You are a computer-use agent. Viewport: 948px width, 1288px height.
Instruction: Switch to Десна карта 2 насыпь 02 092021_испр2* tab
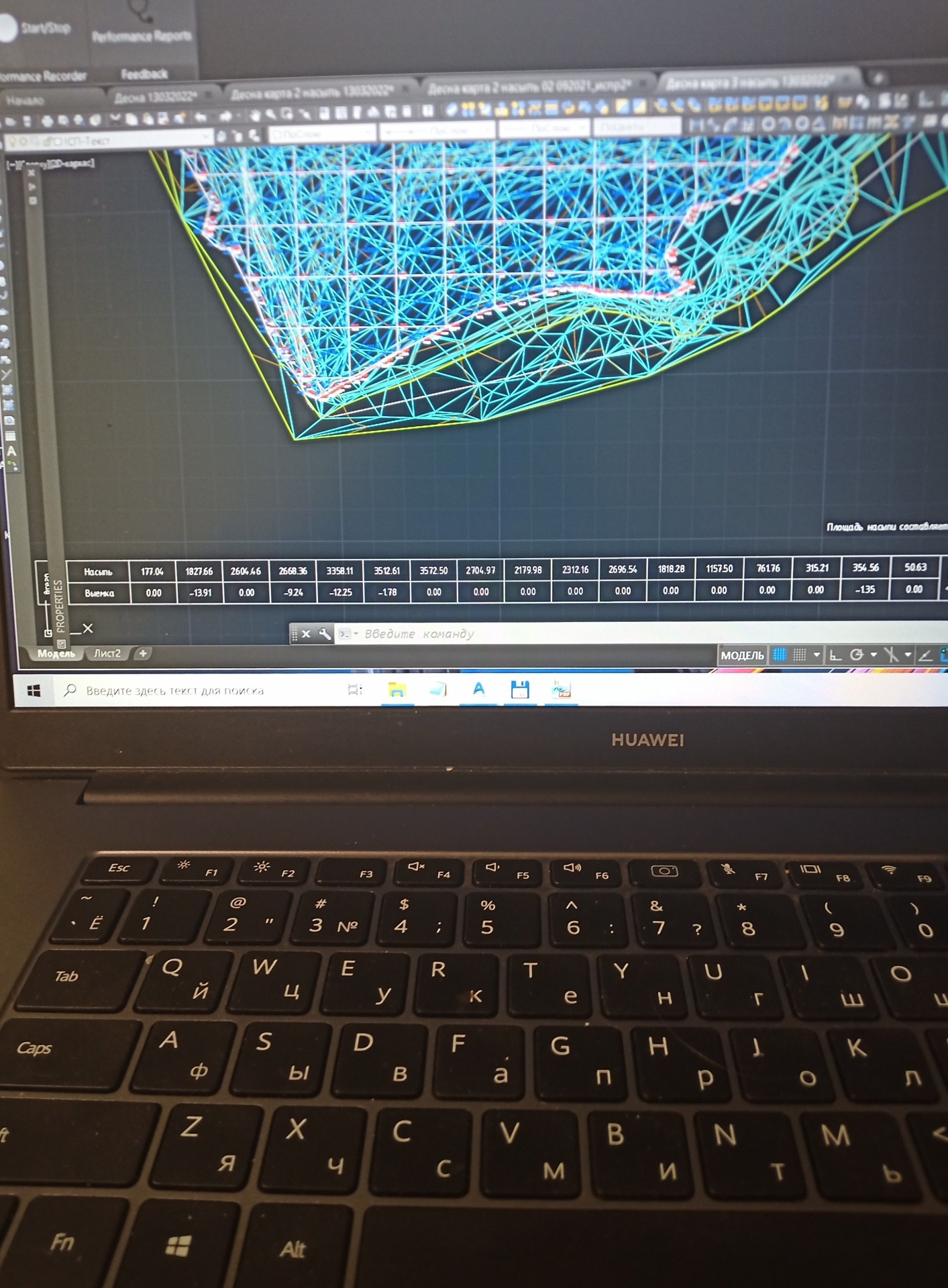point(530,86)
